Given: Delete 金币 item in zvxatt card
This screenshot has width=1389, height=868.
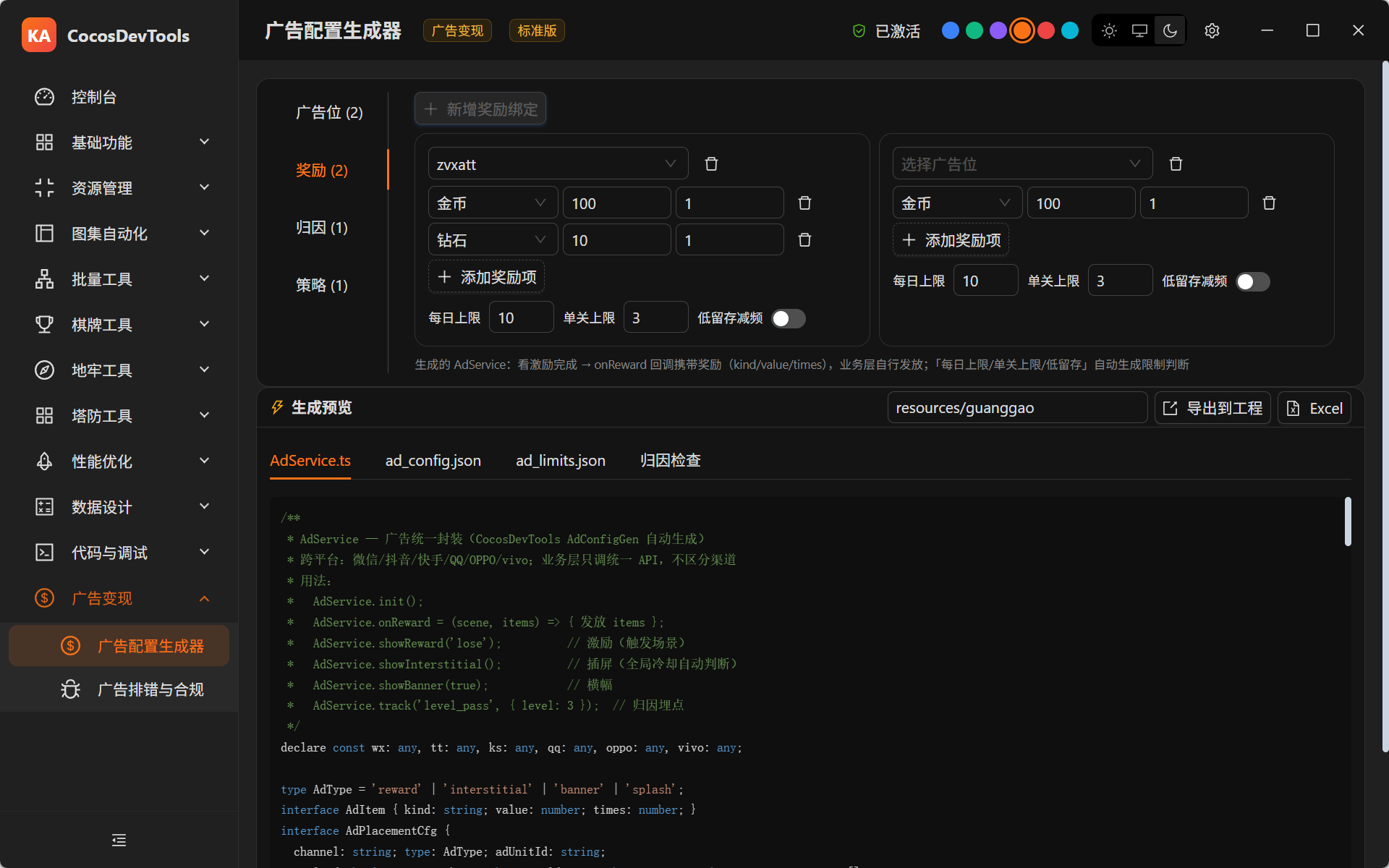Looking at the screenshot, I should (804, 203).
